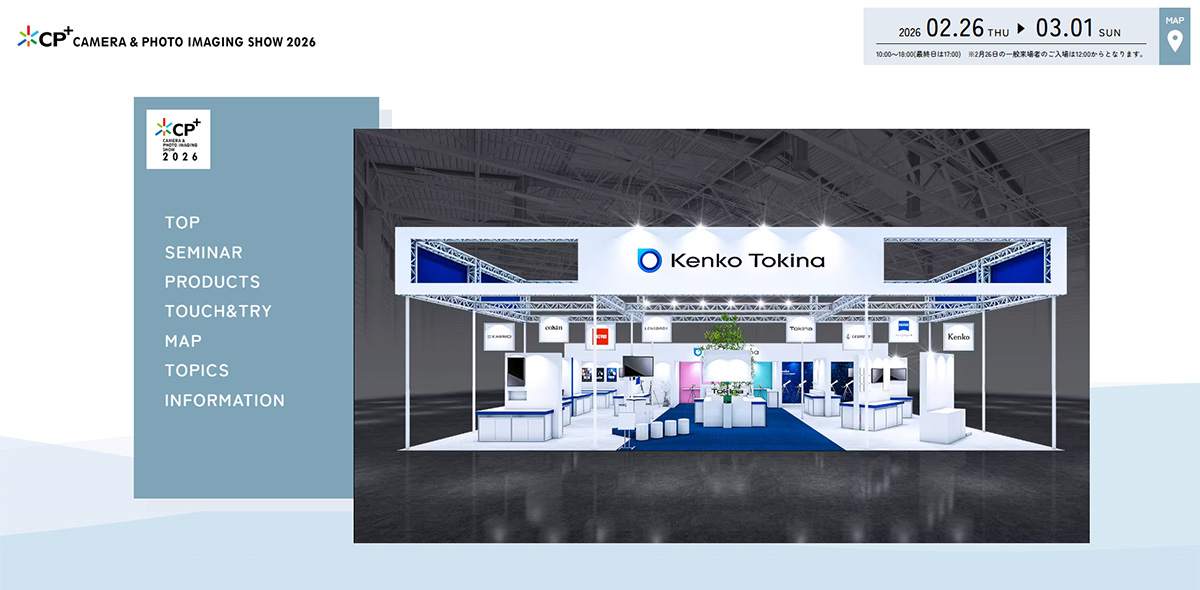Click the Kenko Tokina logo on the booth banner
The height and width of the screenshot is (590, 1200).
[x=731, y=261]
